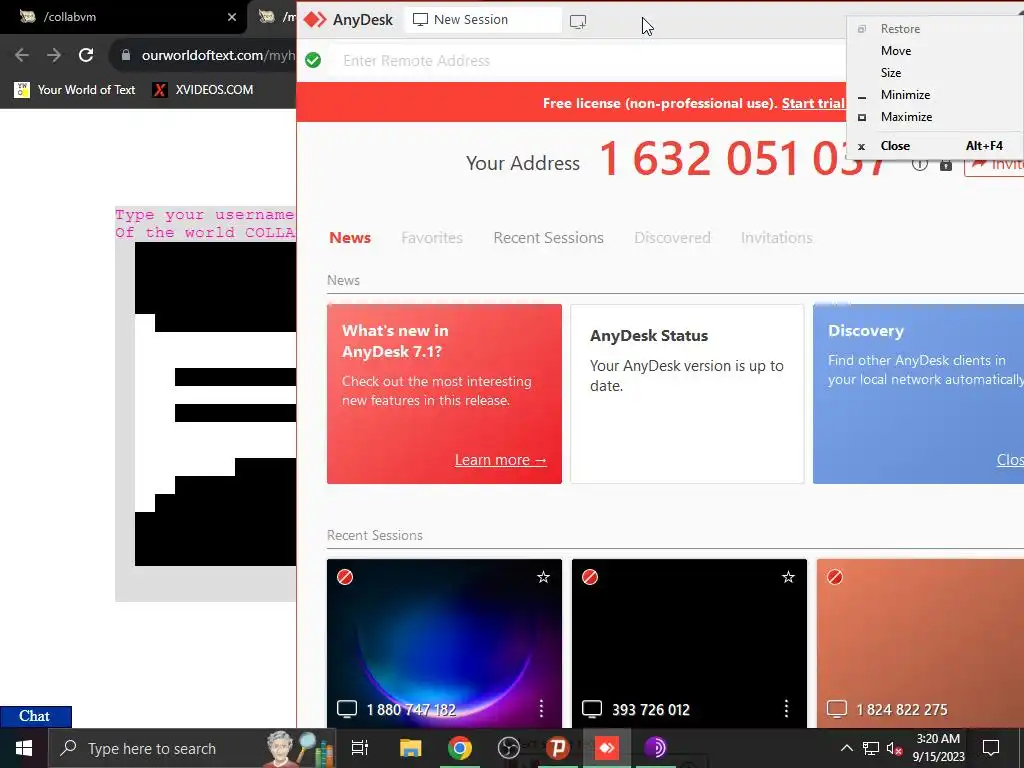Open the 1 880 747 182 session thumbnail
Screen dimensions: 1024x768
tap(444, 643)
